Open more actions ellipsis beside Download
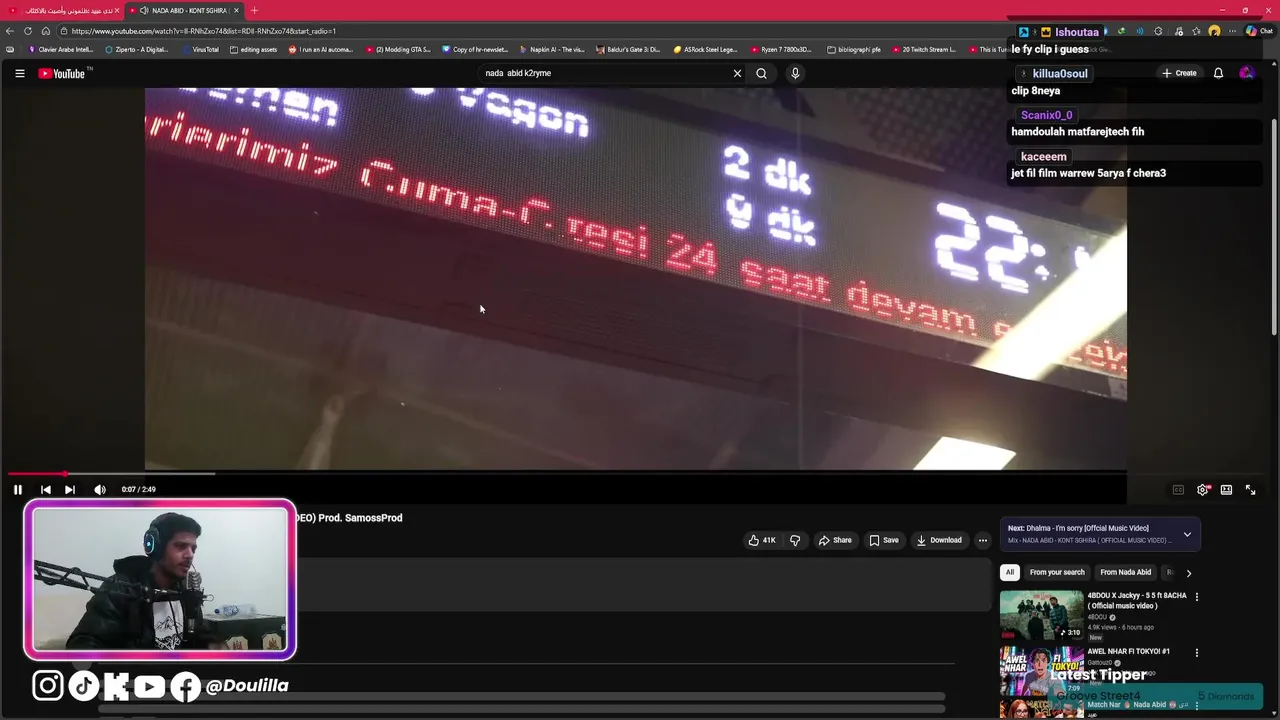Viewport: 1280px width, 720px height. point(982,540)
